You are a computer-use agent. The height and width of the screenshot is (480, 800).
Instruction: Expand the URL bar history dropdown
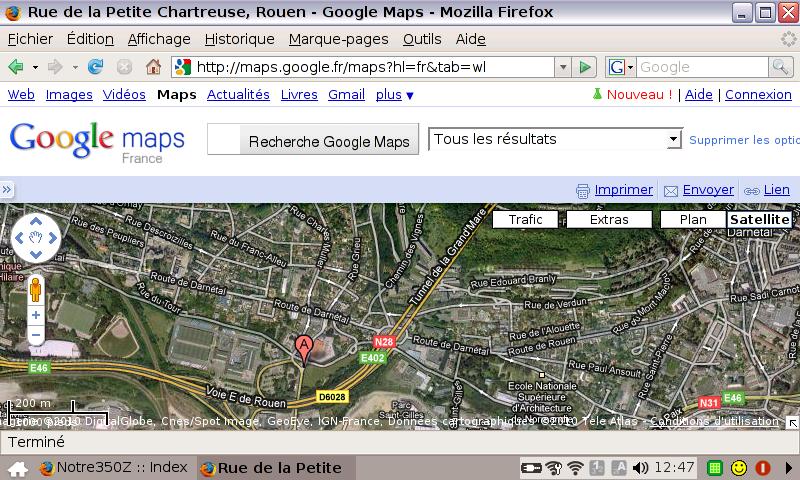[x=563, y=67]
